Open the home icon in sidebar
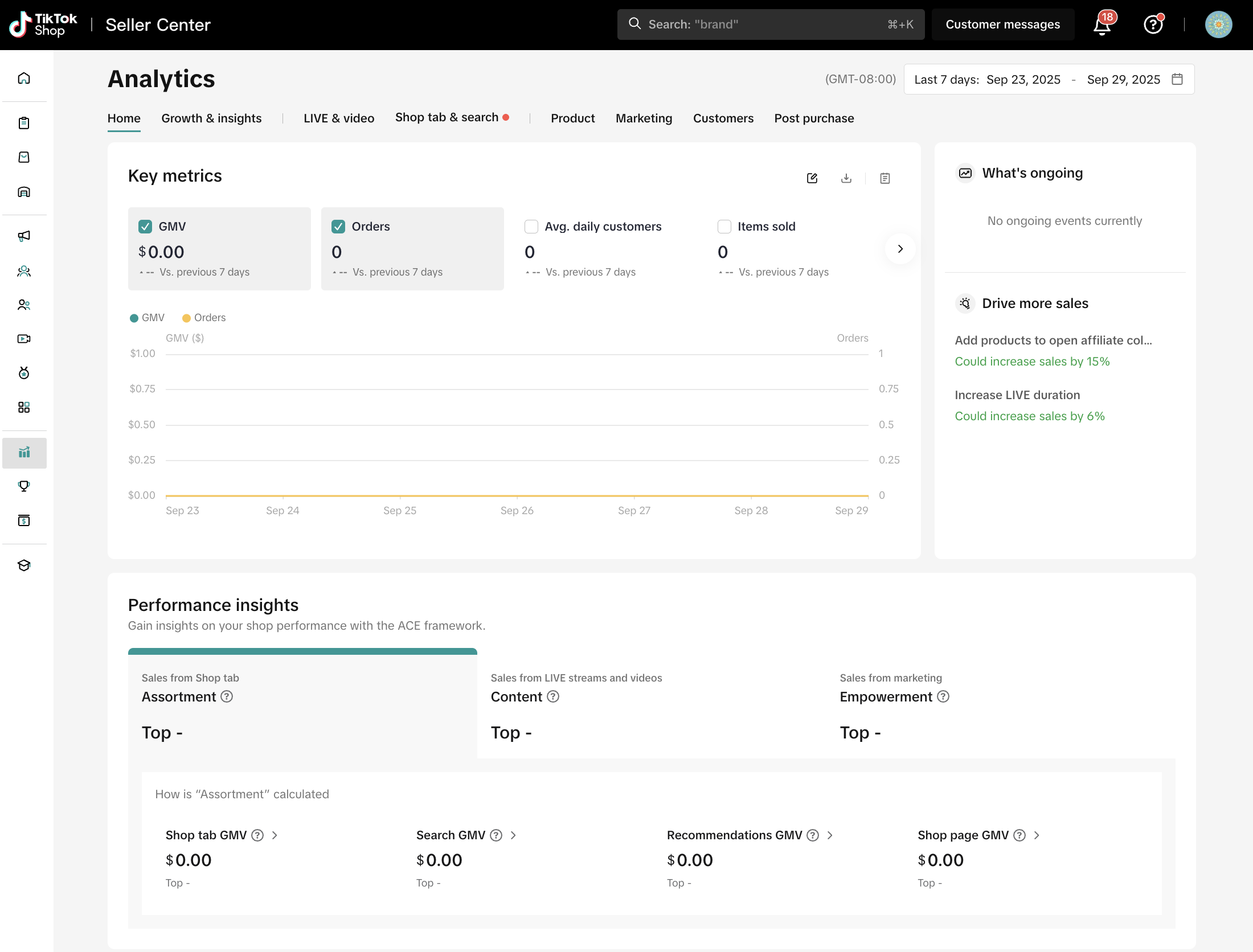The height and width of the screenshot is (952, 1253). (x=24, y=78)
